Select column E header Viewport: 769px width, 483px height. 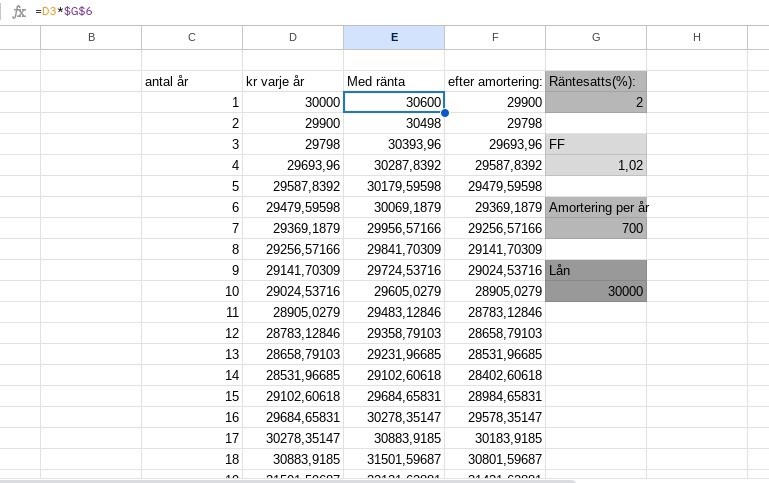pyautogui.click(x=394, y=37)
